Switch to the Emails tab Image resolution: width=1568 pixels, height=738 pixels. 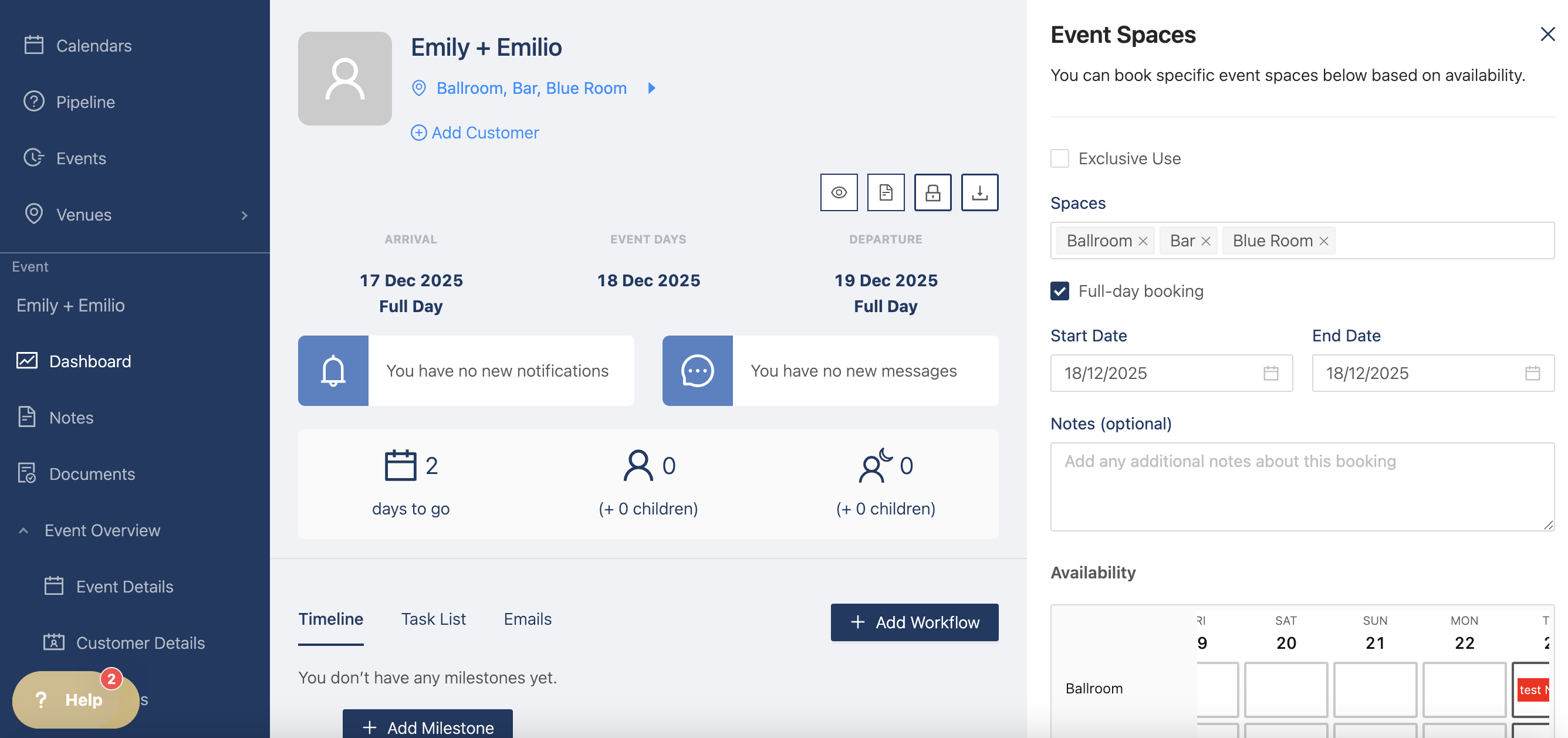tap(527, 619)
